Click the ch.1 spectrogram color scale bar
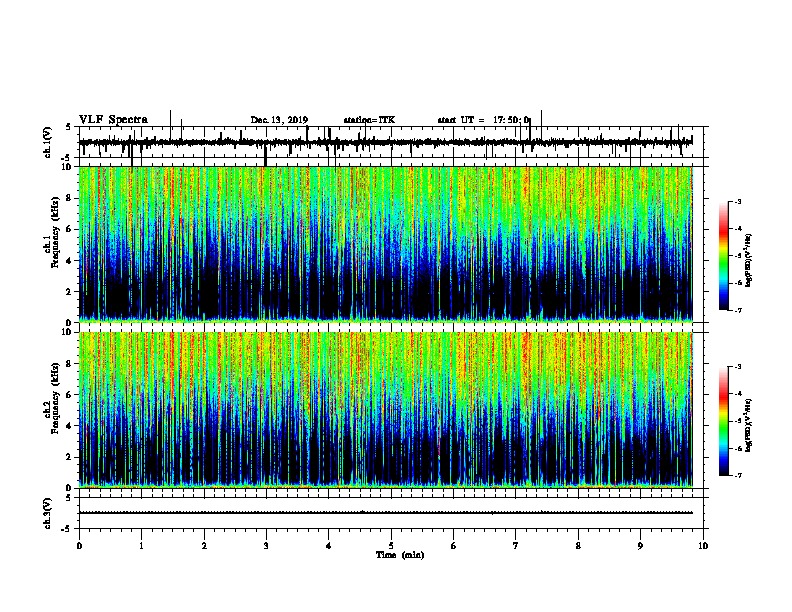This screenshot has height=612, width=792. [723, 256]
